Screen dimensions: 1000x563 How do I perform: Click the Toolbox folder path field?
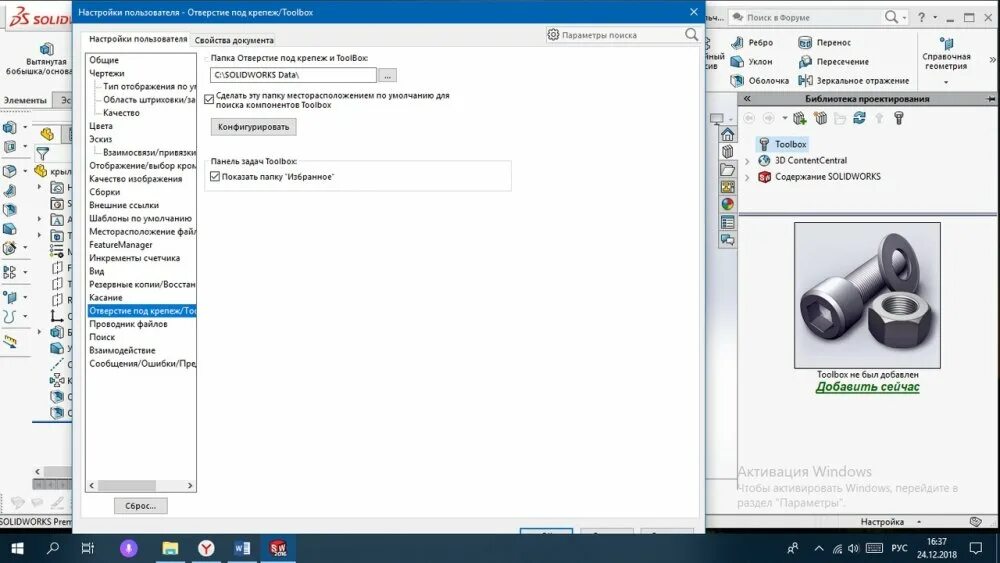coord(293,75)
